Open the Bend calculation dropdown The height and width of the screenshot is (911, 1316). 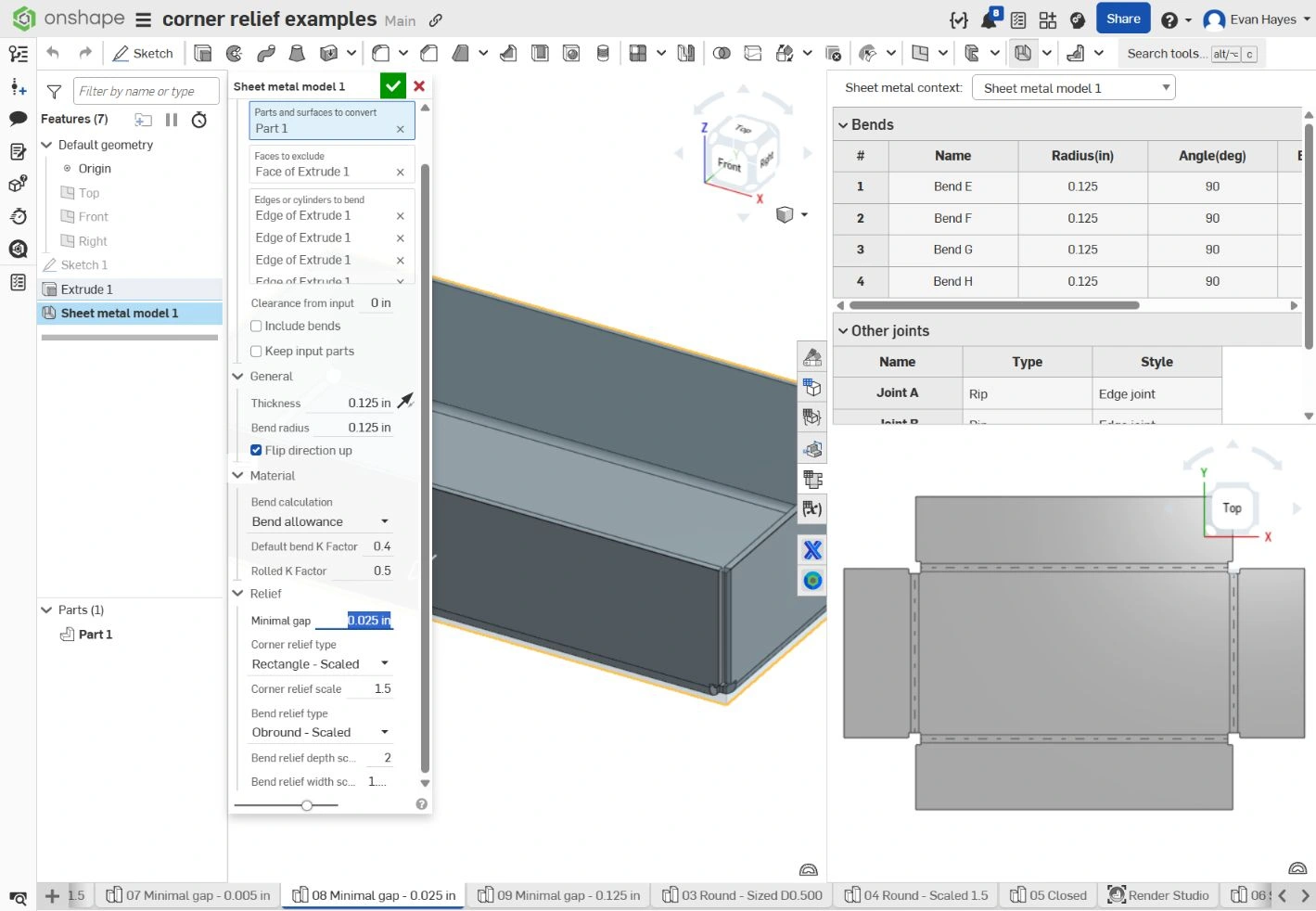point(321,522)
